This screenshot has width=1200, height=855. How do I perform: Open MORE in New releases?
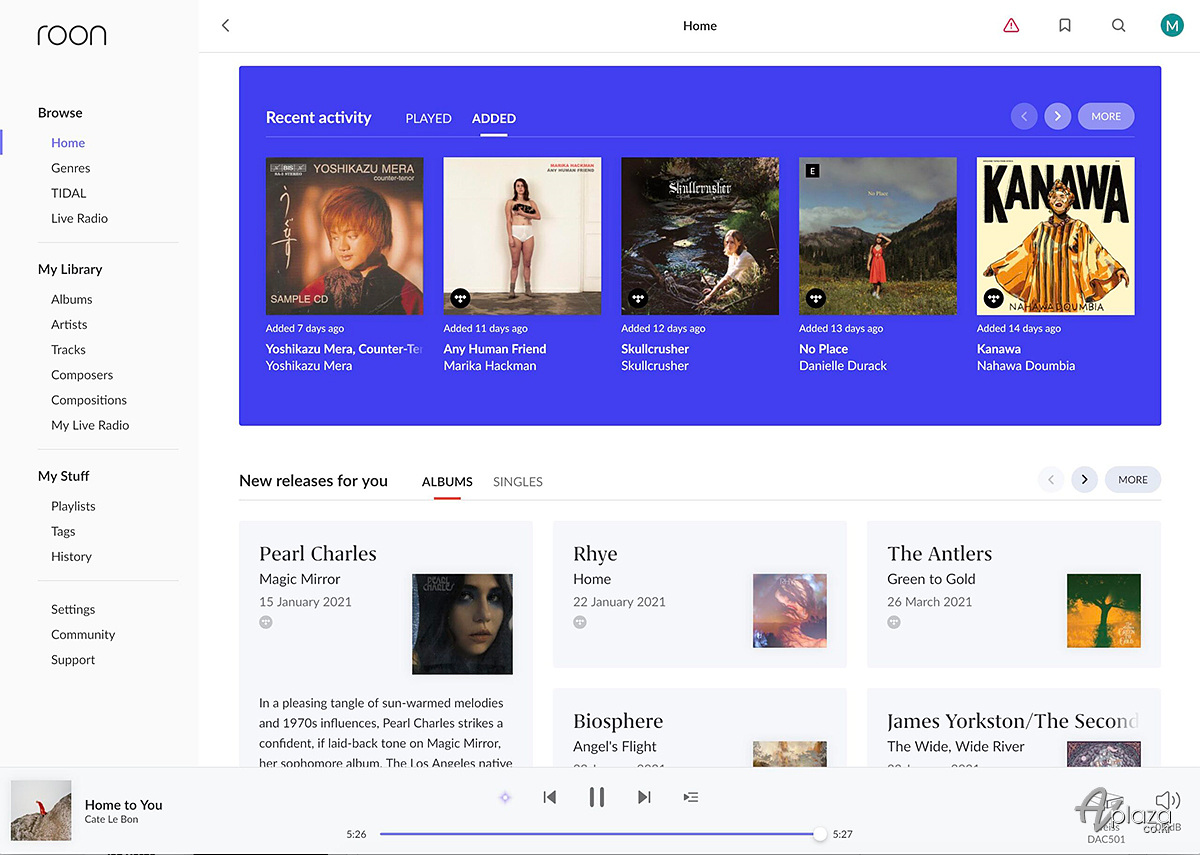(1133, 480)
